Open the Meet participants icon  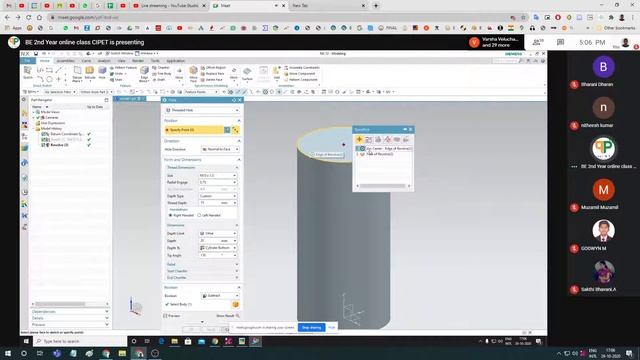tap(538, 42)
